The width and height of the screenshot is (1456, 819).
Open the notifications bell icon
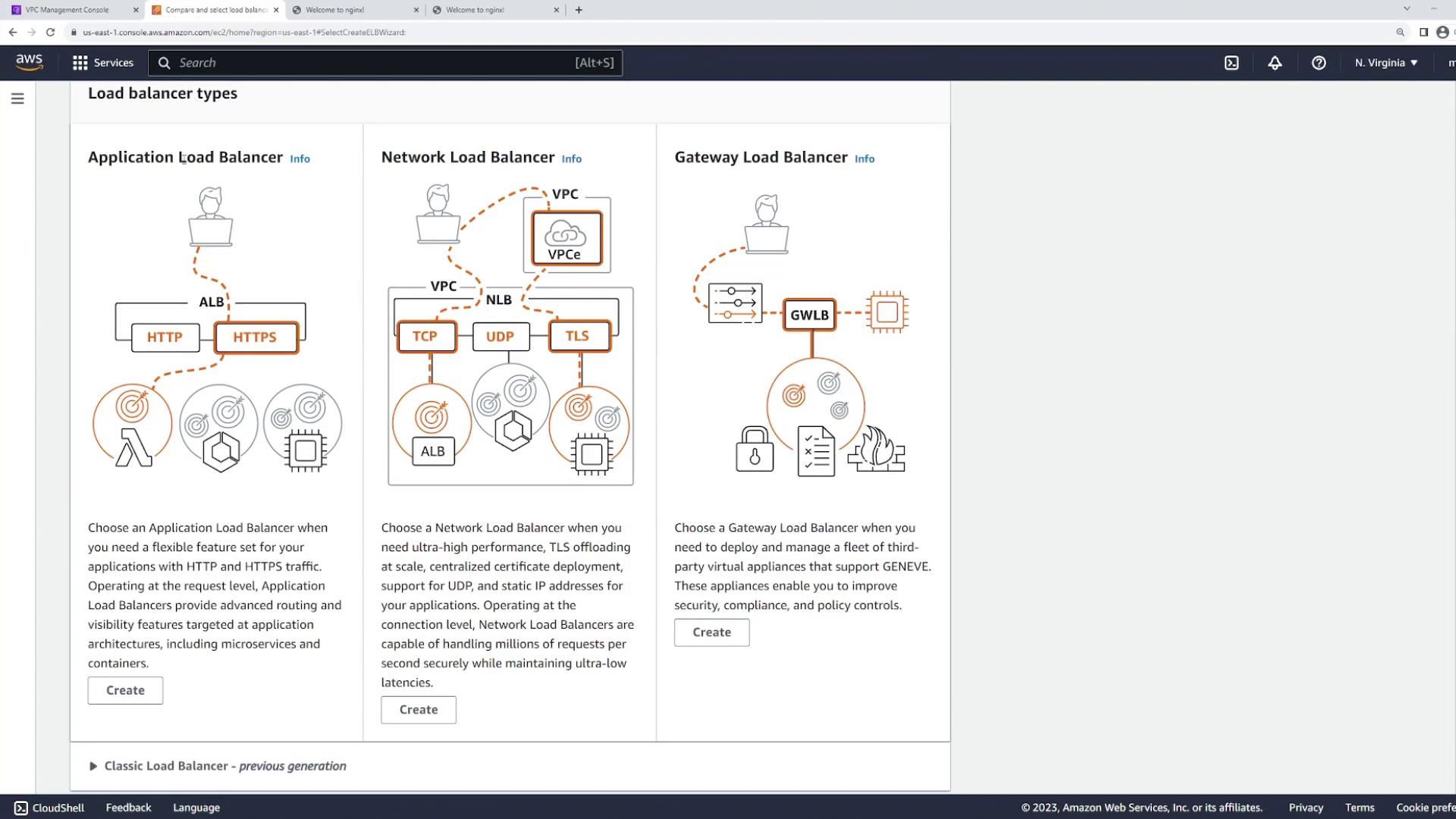coord(1275,63)
